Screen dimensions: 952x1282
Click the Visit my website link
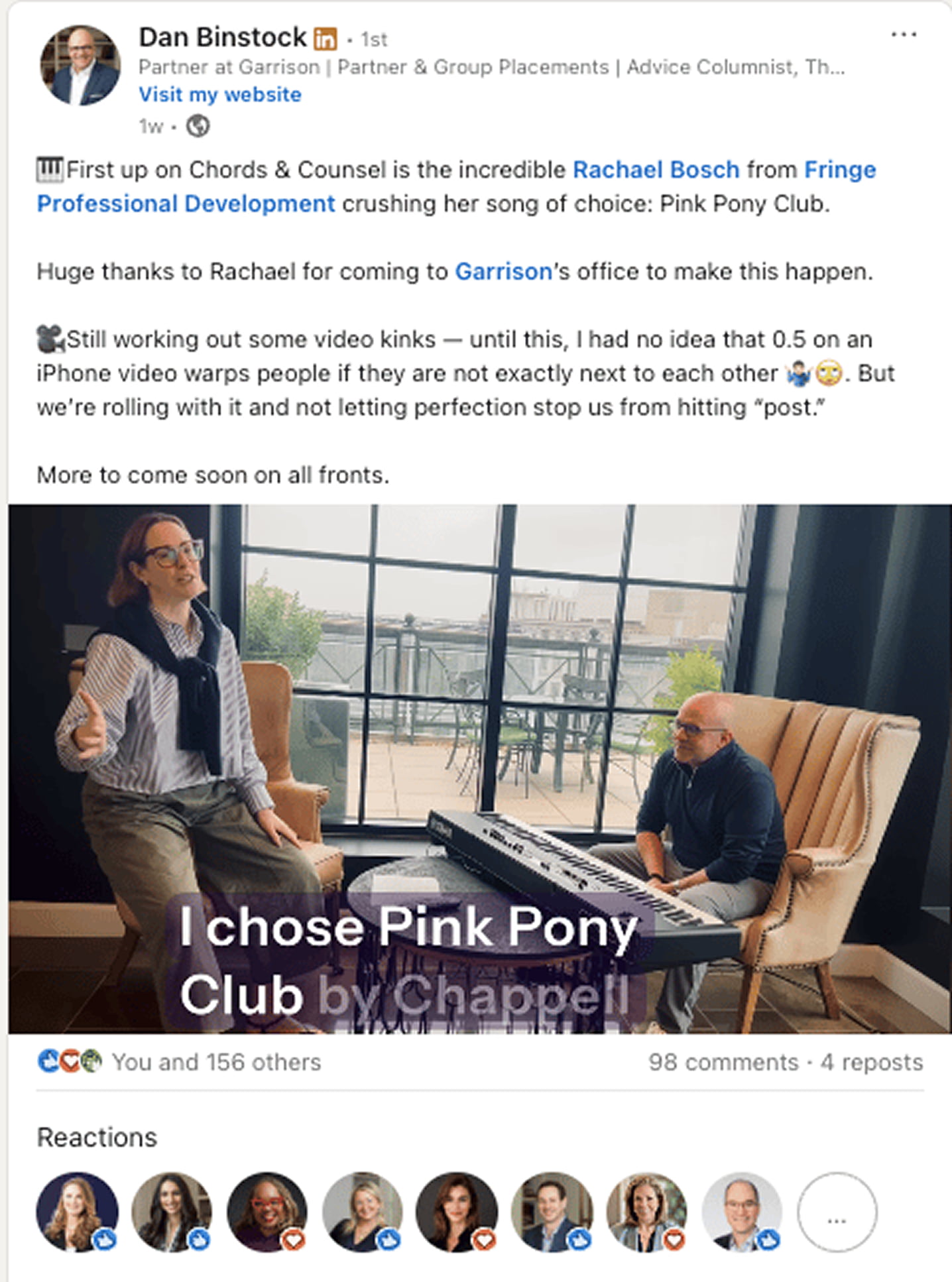pyautogui.click(x=220, y=95)
